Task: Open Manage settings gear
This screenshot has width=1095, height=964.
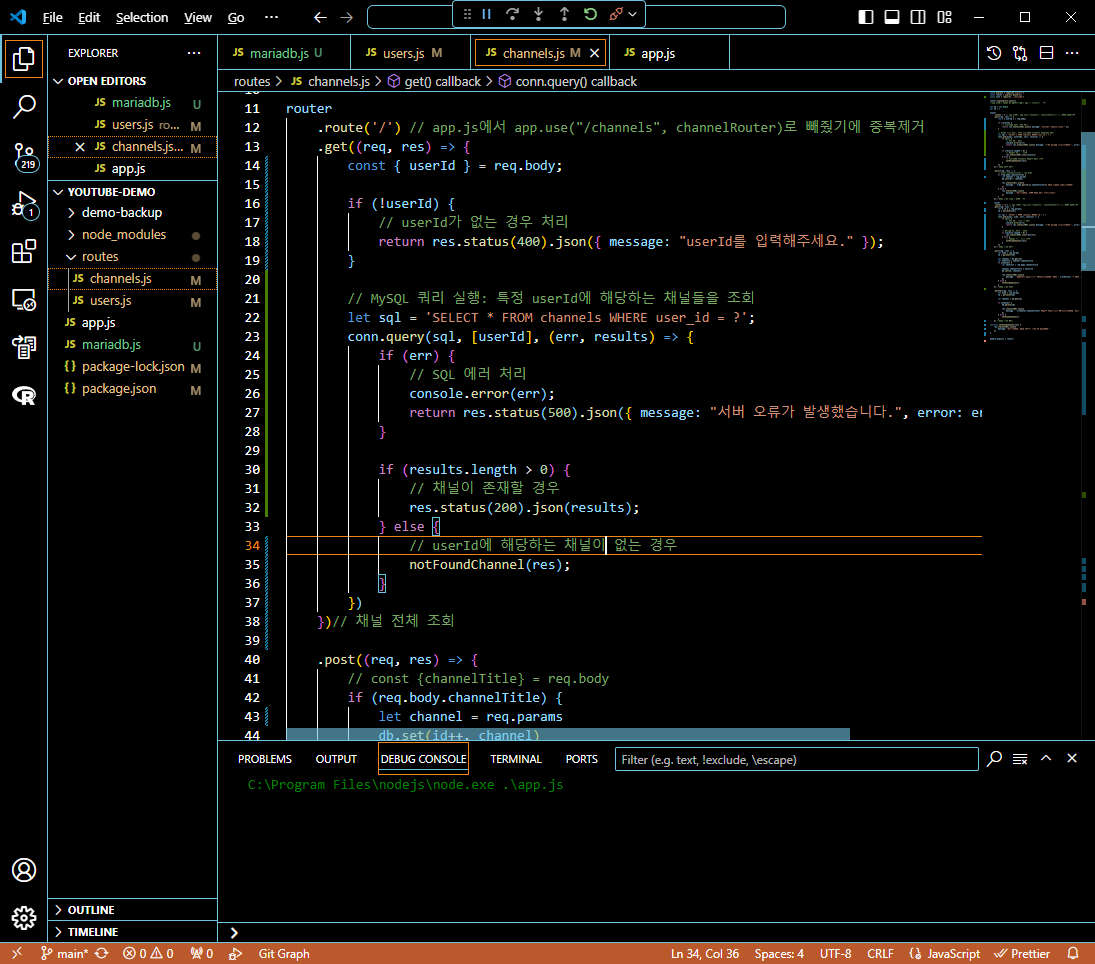Action: tap(24, 918)
